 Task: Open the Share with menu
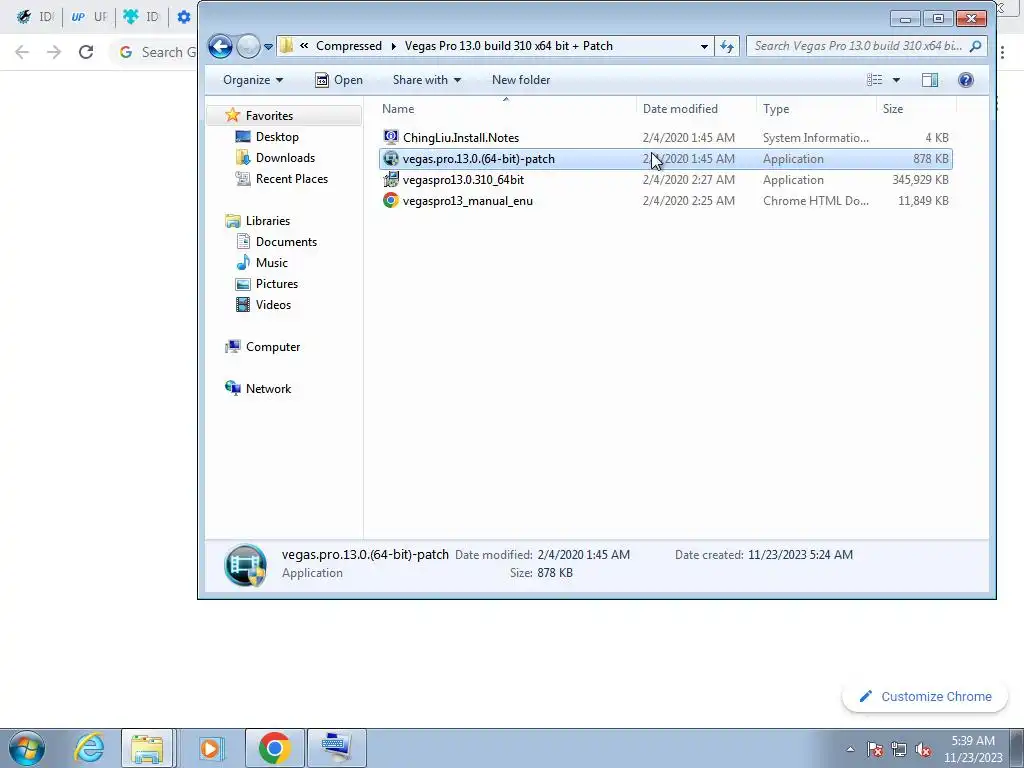426,80
